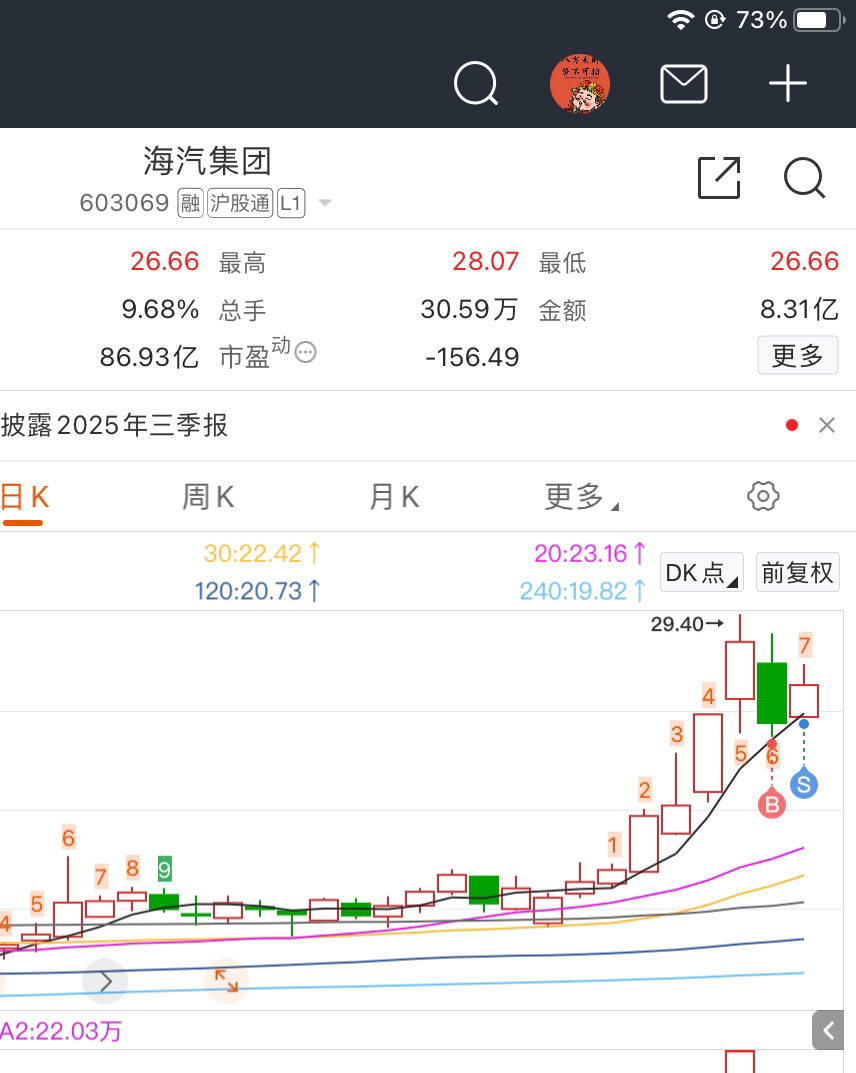The width and height of the screenshot is (856, 1073).
Task: Tap the green candlestick marked 9
Action: tap(164, 901)
